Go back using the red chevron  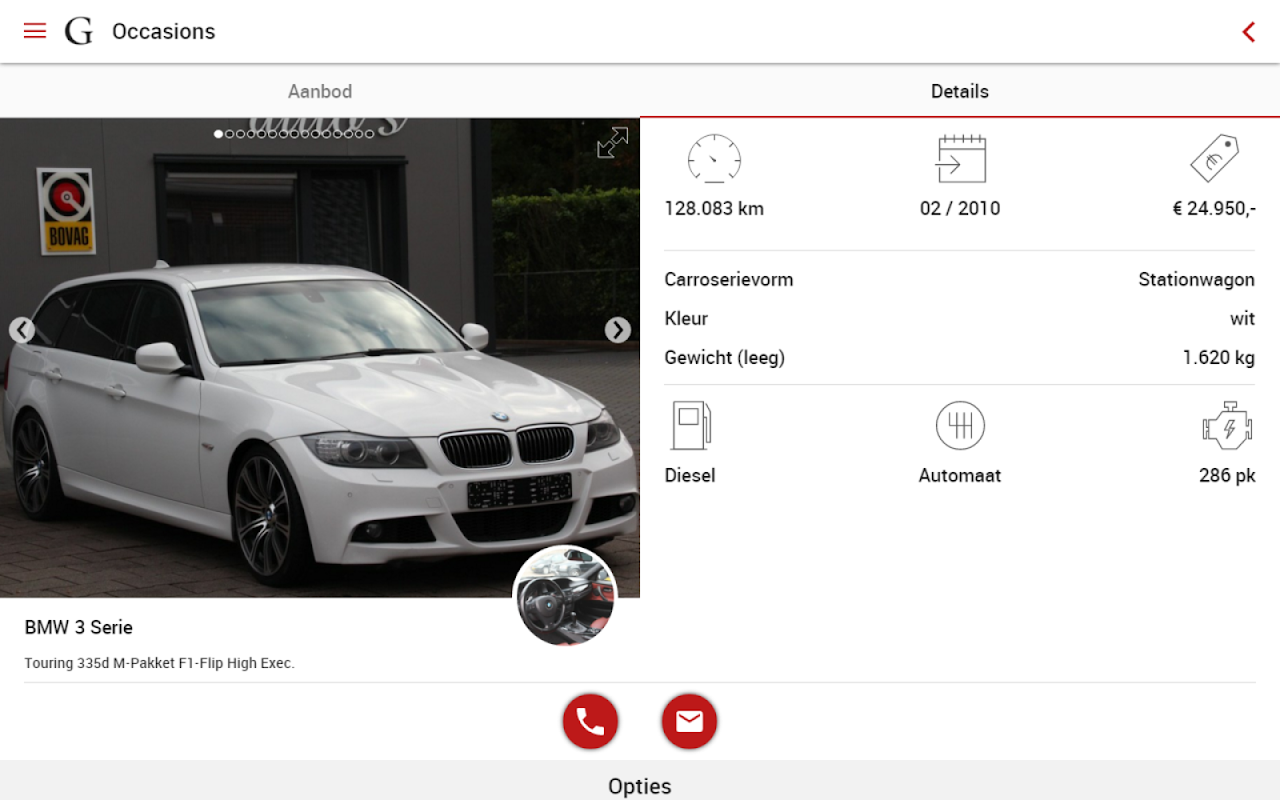(x=1248, y=32)
